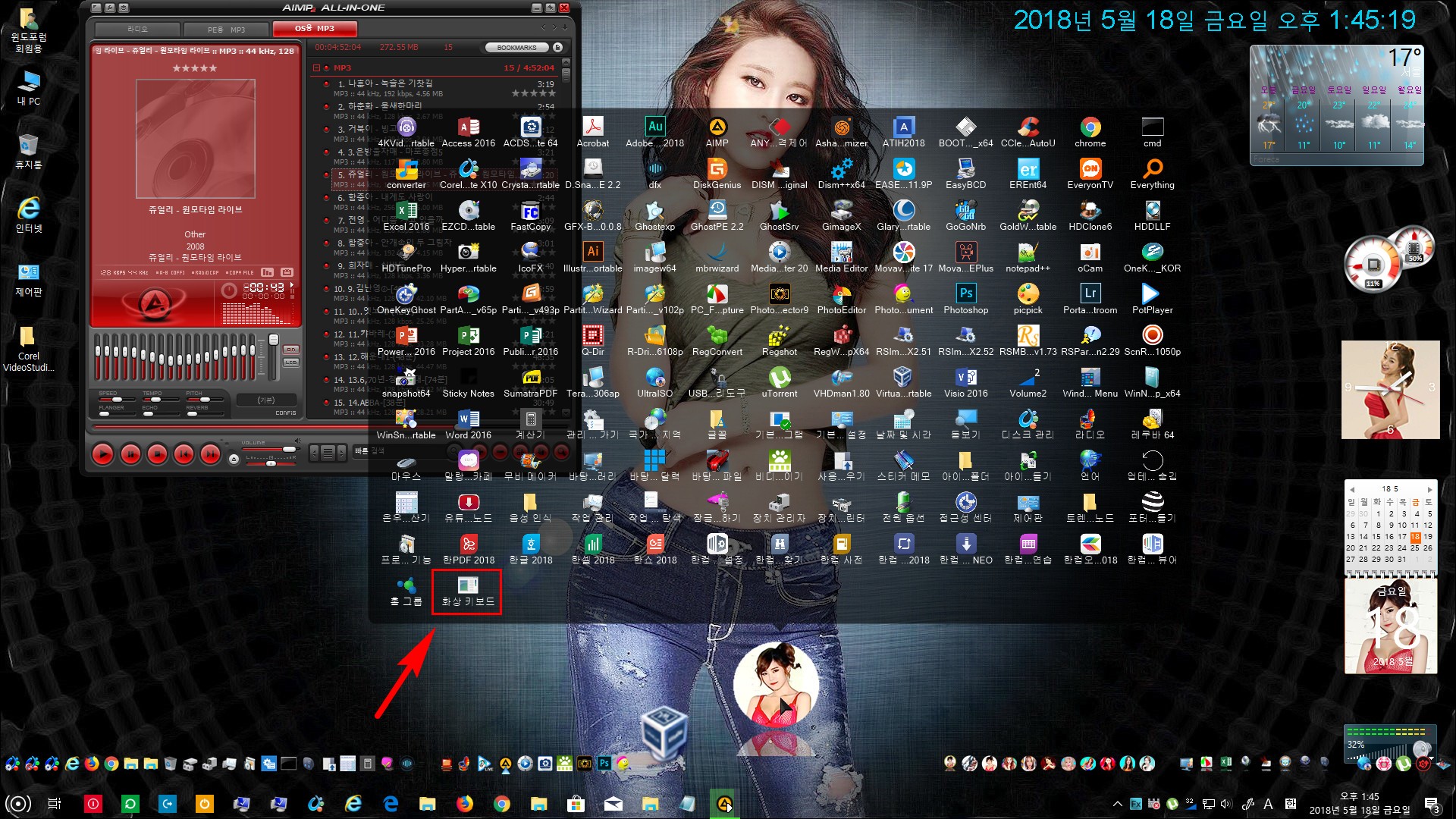Open the cmd shortcut icon

click(1152, 133)
